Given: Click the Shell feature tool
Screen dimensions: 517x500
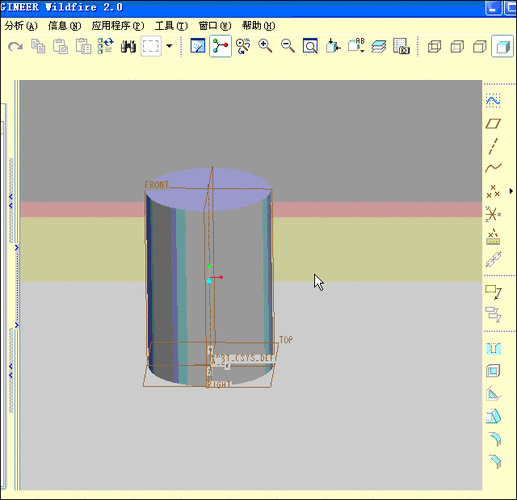Looking at the screenshot, I should click(x=493, y=371).
